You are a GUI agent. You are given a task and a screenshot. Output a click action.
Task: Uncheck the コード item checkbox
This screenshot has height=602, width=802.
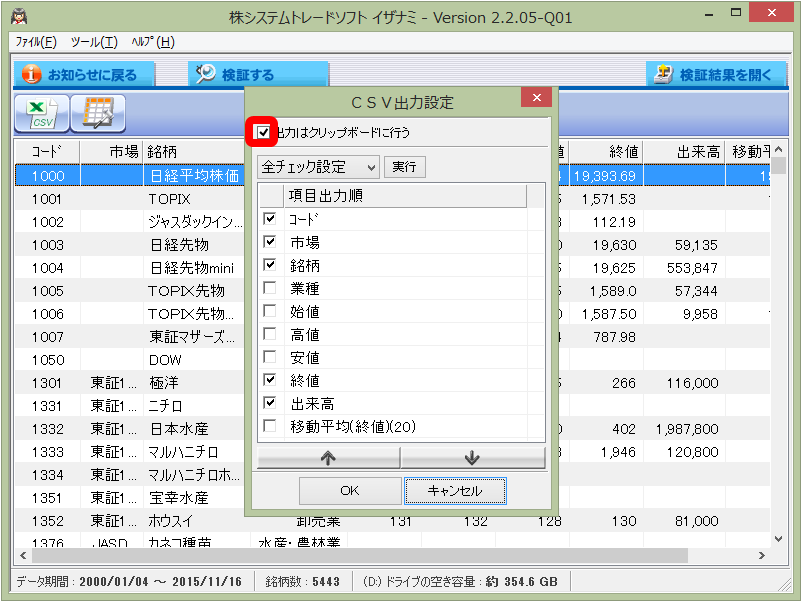pos(270,219)
